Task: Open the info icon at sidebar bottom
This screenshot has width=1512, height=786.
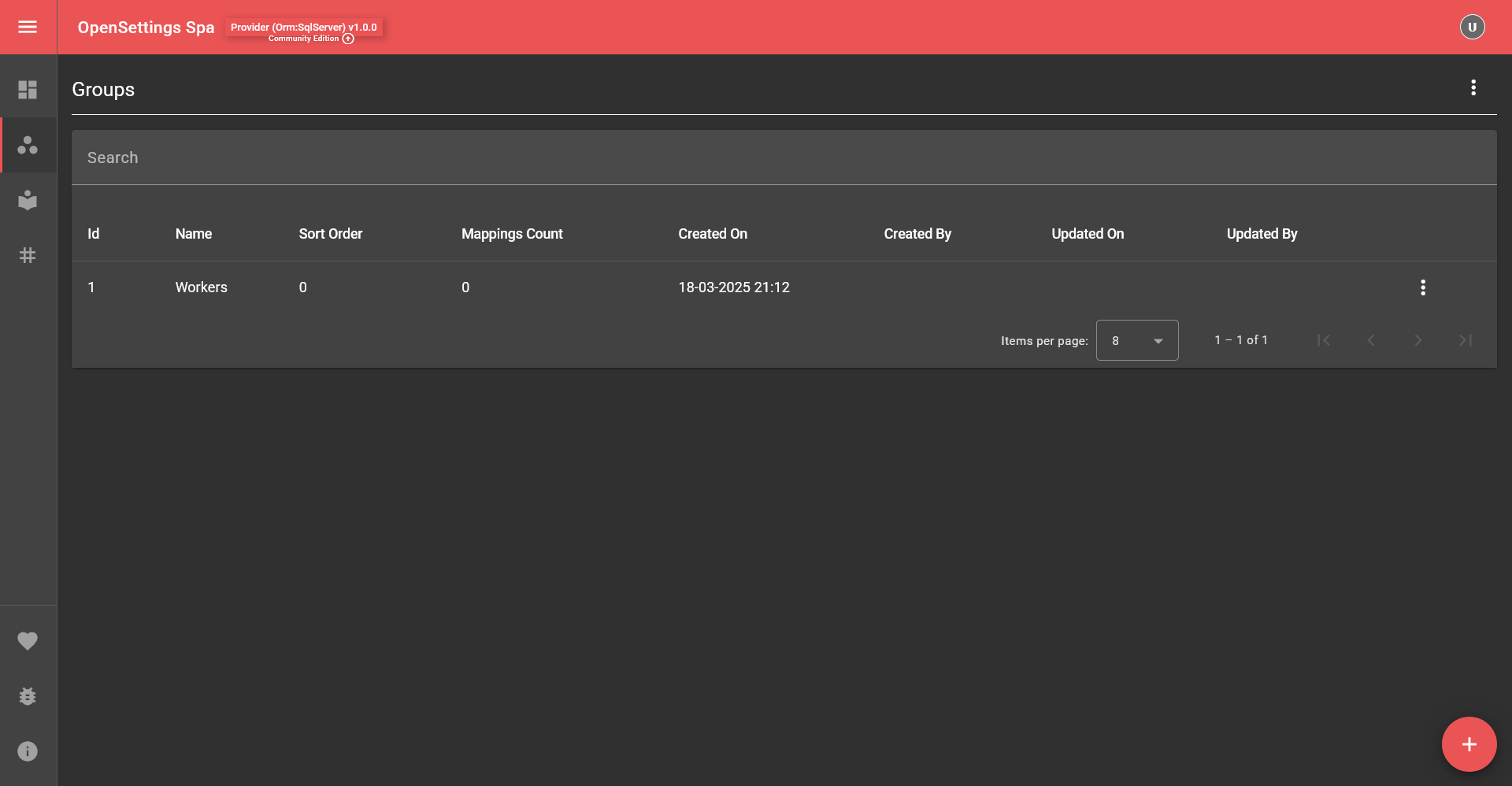Action: 28,751
